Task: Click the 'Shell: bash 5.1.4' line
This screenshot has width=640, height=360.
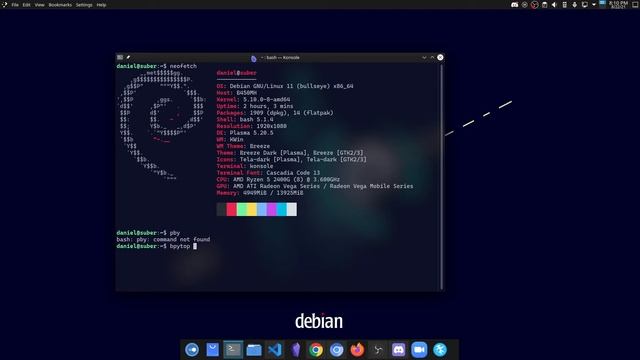Action: 245,120
